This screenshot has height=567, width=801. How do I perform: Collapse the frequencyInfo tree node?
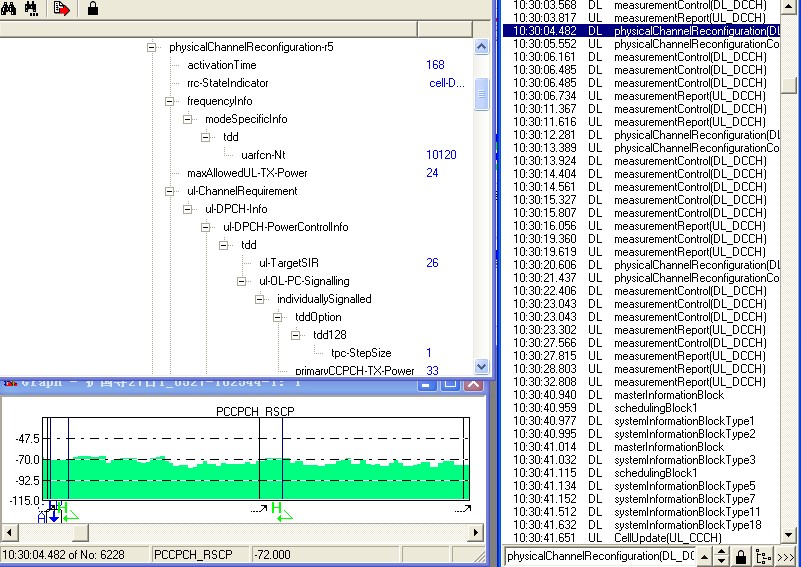point(170,101)
